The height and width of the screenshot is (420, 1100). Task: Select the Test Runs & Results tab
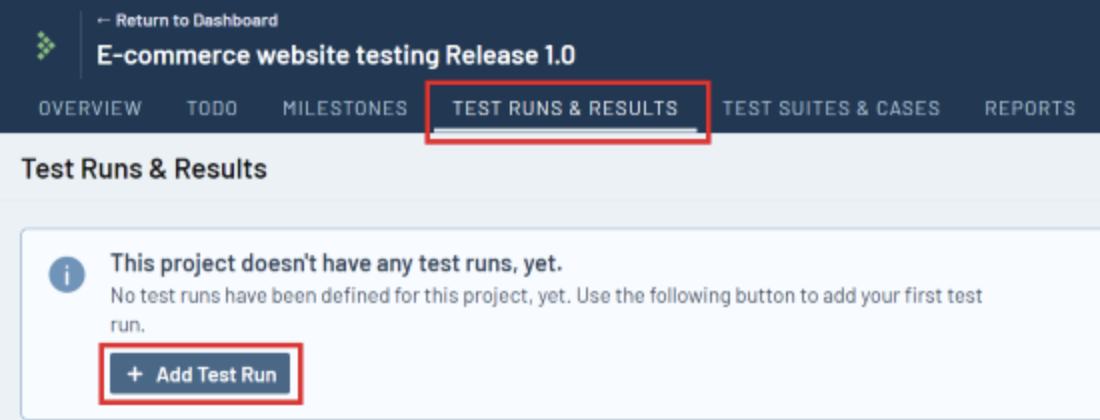[565, 108]
